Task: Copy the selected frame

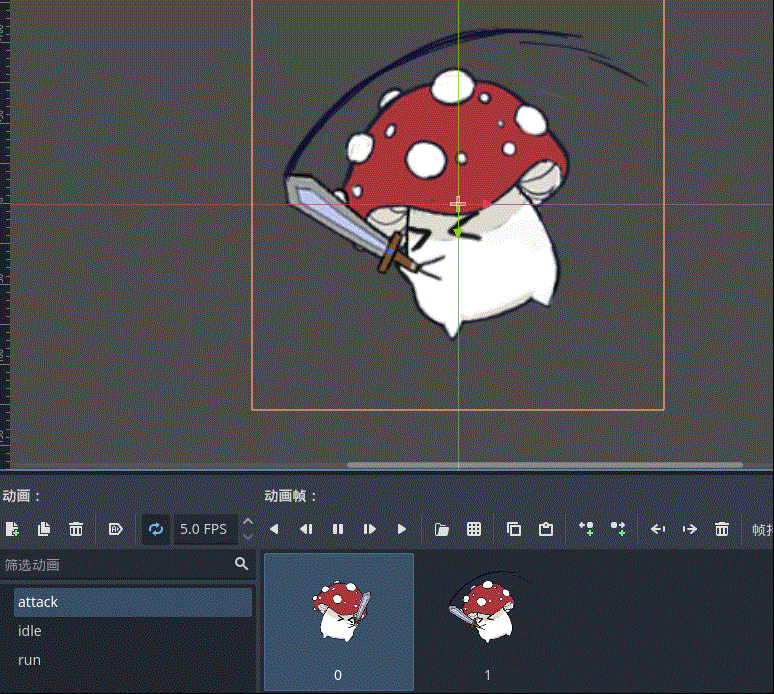Action: [514, 529]
